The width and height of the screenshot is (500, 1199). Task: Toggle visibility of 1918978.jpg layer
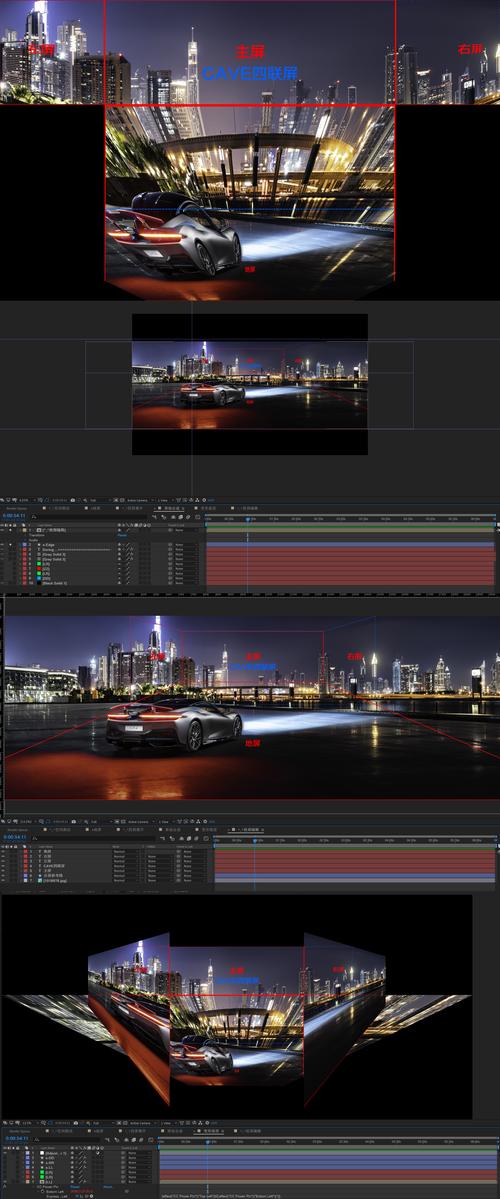coord(3,881)
